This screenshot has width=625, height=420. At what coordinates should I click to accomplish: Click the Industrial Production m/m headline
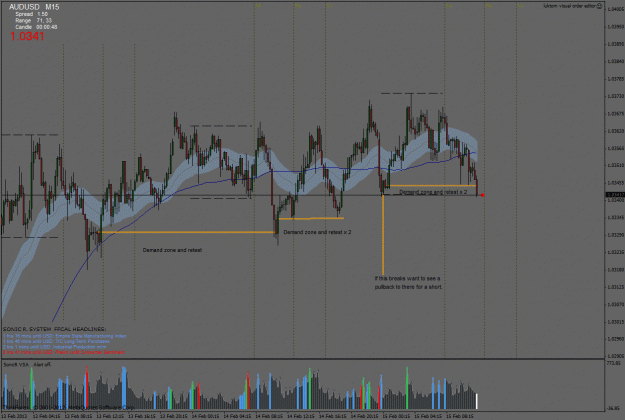[x=55, y=347]
